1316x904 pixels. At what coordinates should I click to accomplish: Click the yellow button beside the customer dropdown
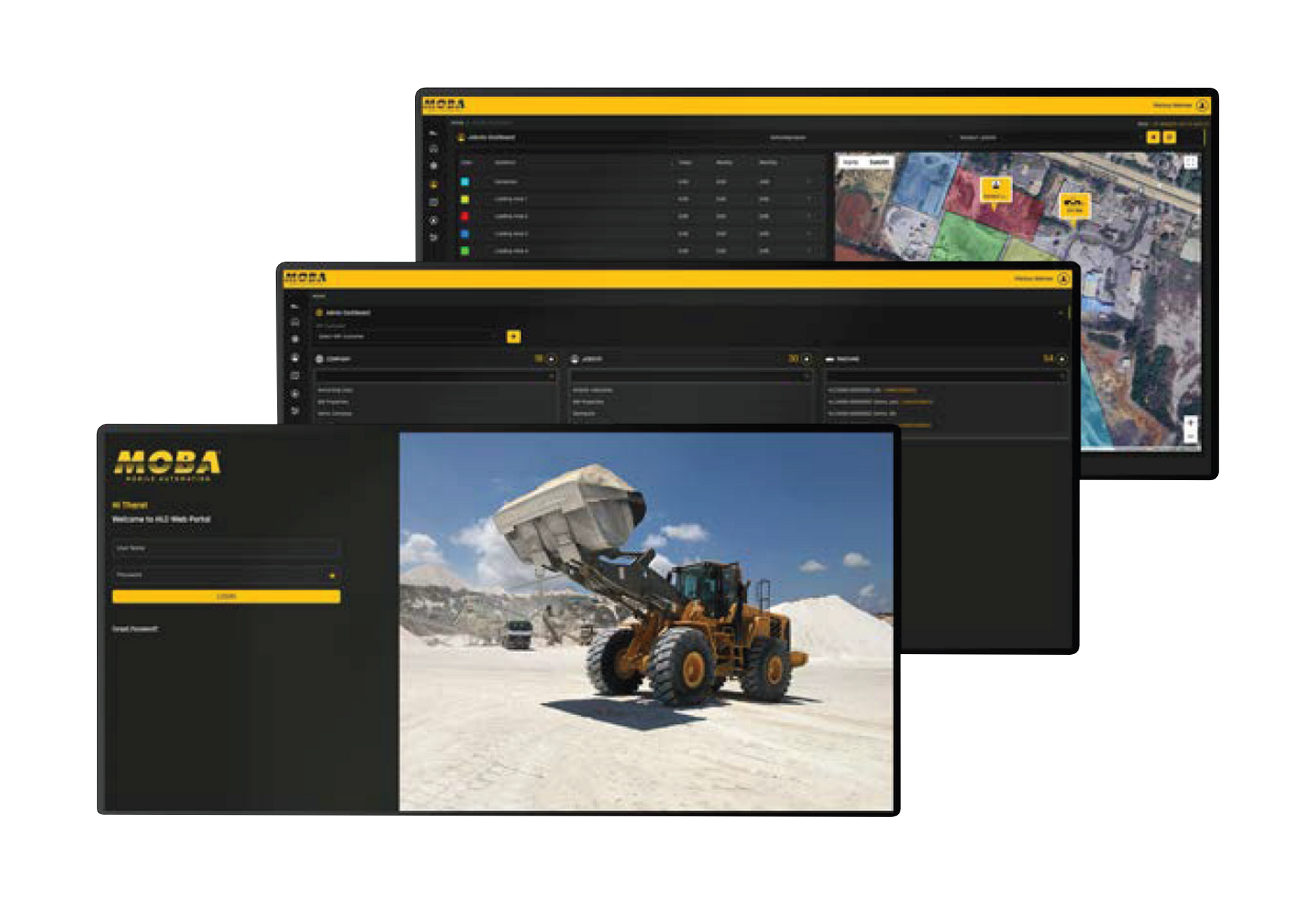tap(513, 337)
